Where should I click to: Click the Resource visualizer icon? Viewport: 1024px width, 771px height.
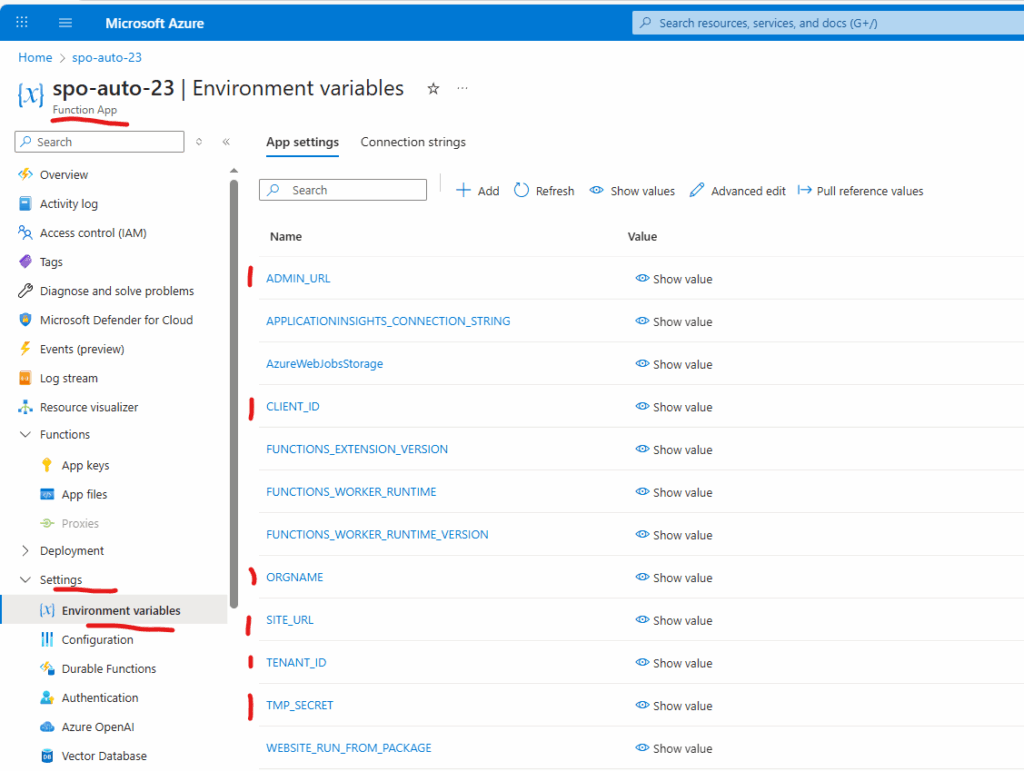coord(25,407)
